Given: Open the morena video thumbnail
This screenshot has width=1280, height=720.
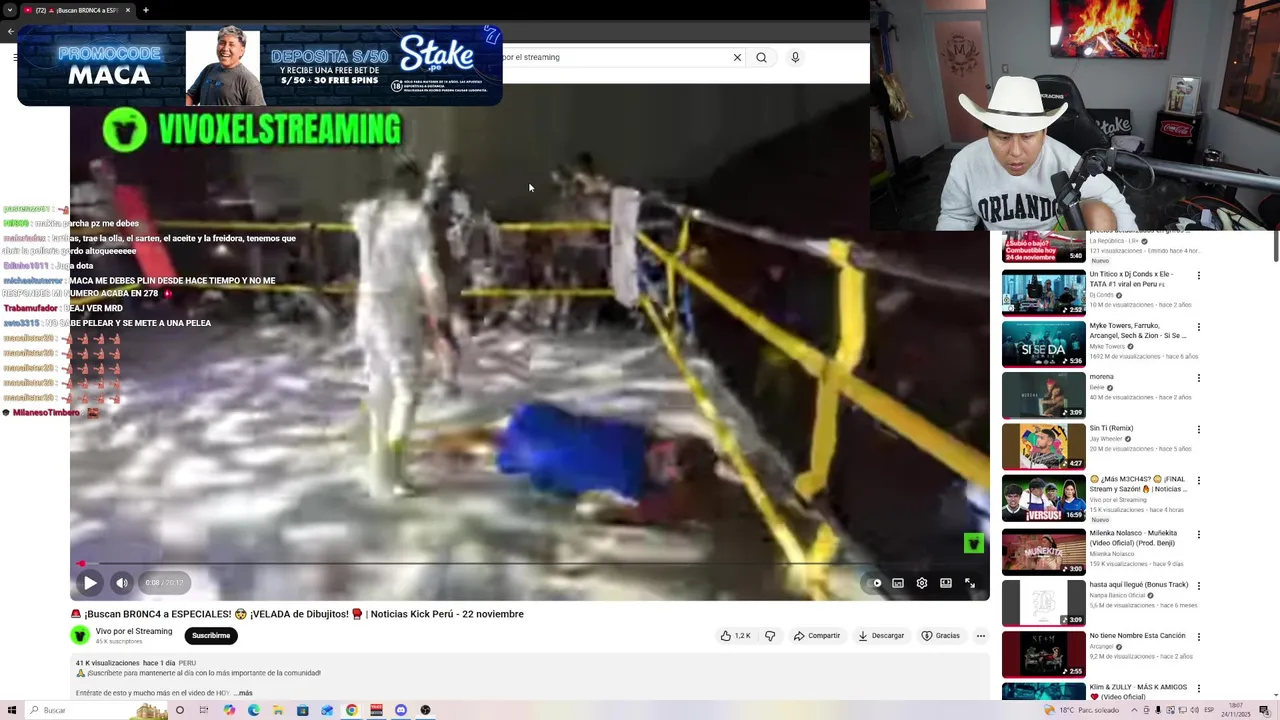Looking at the screenshot, I should pyautogui.click(x=1043, y=395).
